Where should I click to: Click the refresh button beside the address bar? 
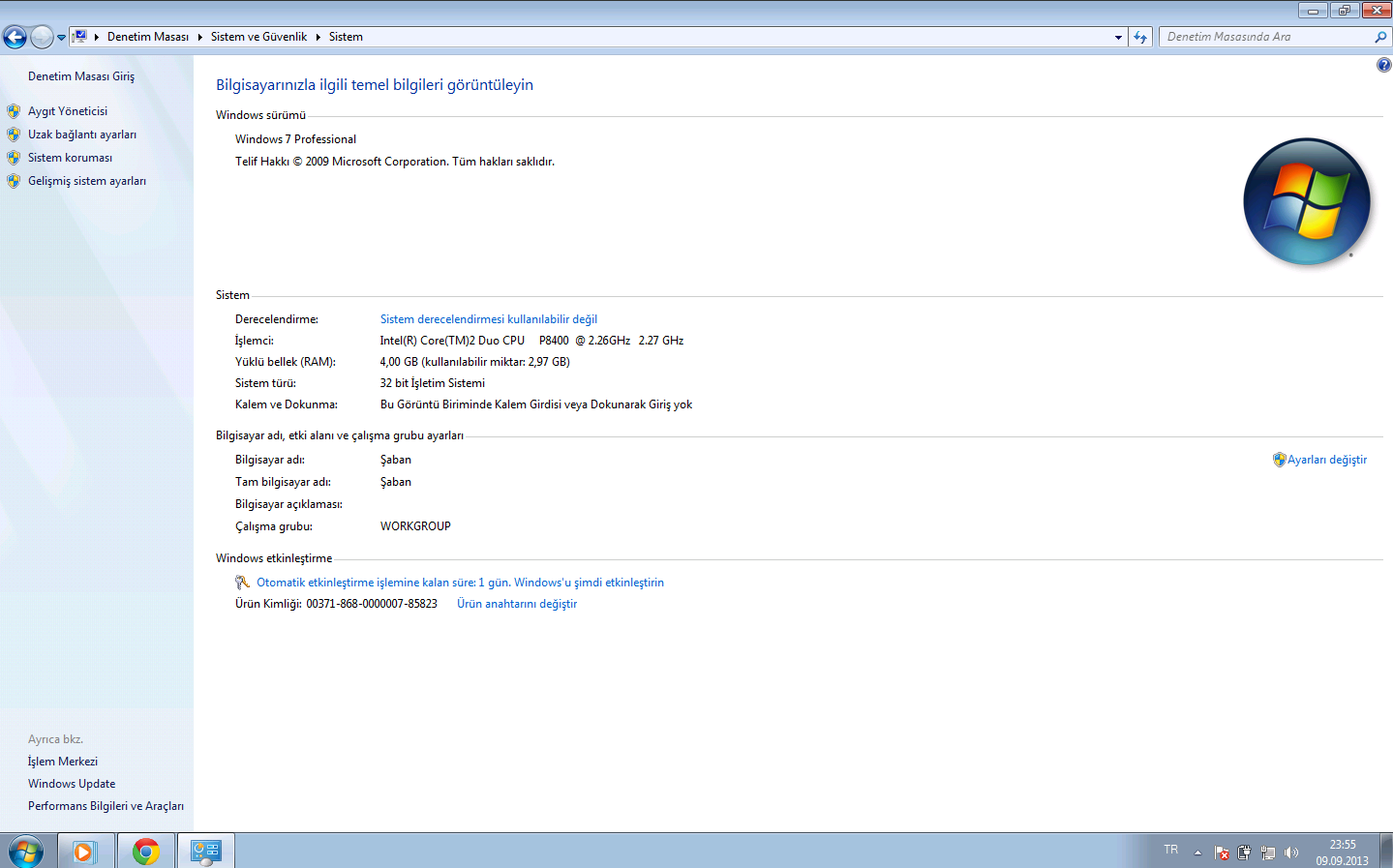coord(1140,37)
